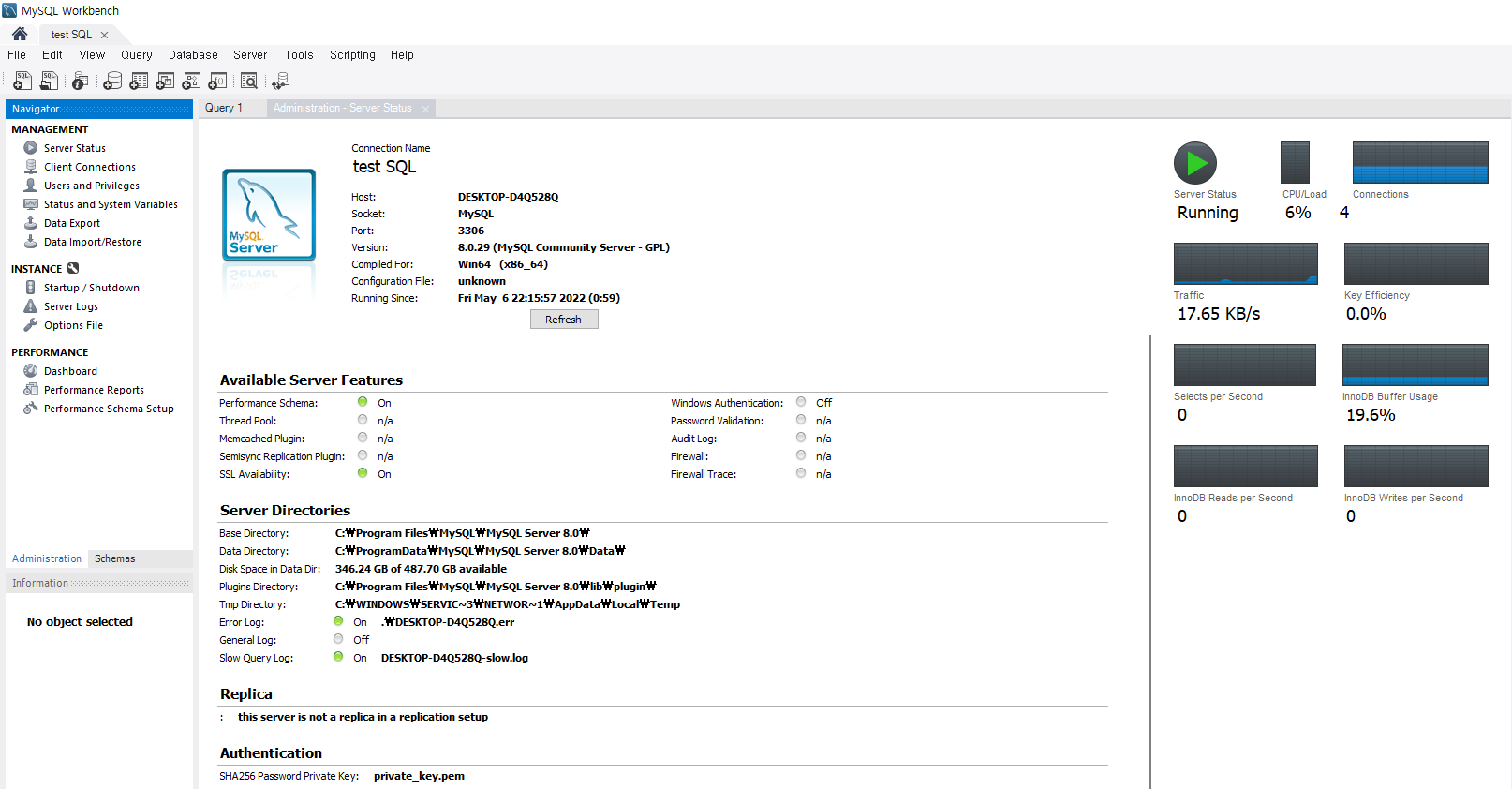Open Performance Schema Setup
The width and height of the screenshot is (1512, 789).
(x=109, y=409)
